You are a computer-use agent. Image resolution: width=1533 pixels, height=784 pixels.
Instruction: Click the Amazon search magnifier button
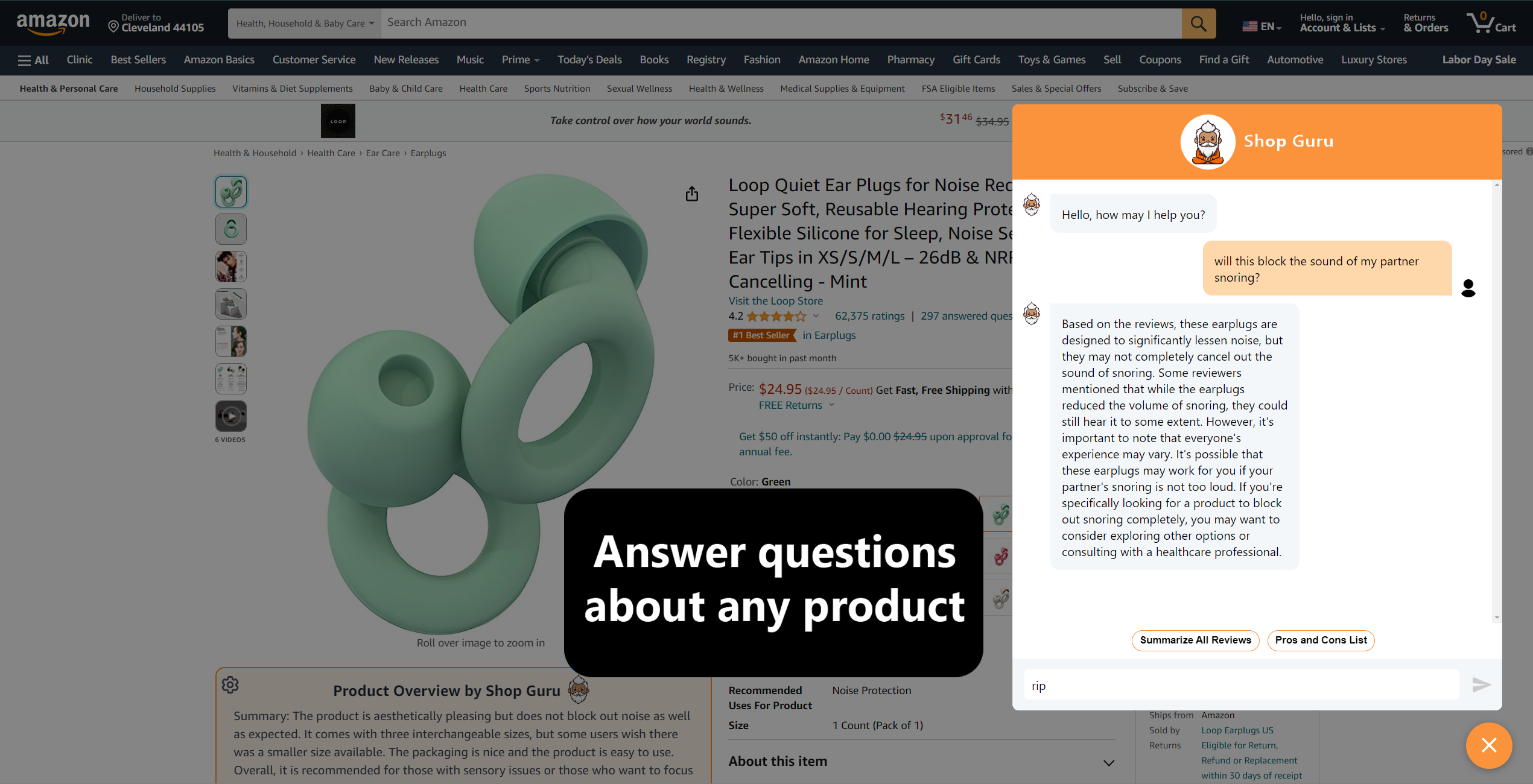1198,24
